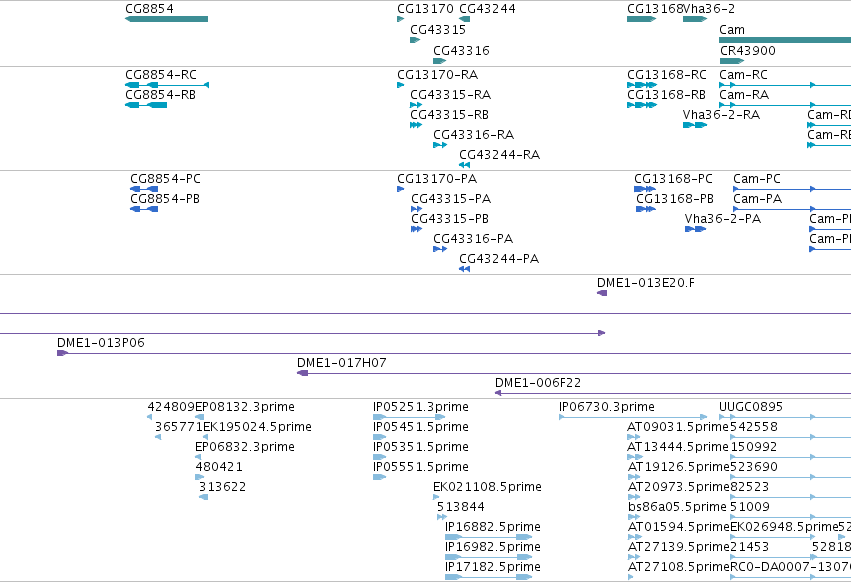
Task: Click the Cam-PA protein feature
Action: (792, 209)
